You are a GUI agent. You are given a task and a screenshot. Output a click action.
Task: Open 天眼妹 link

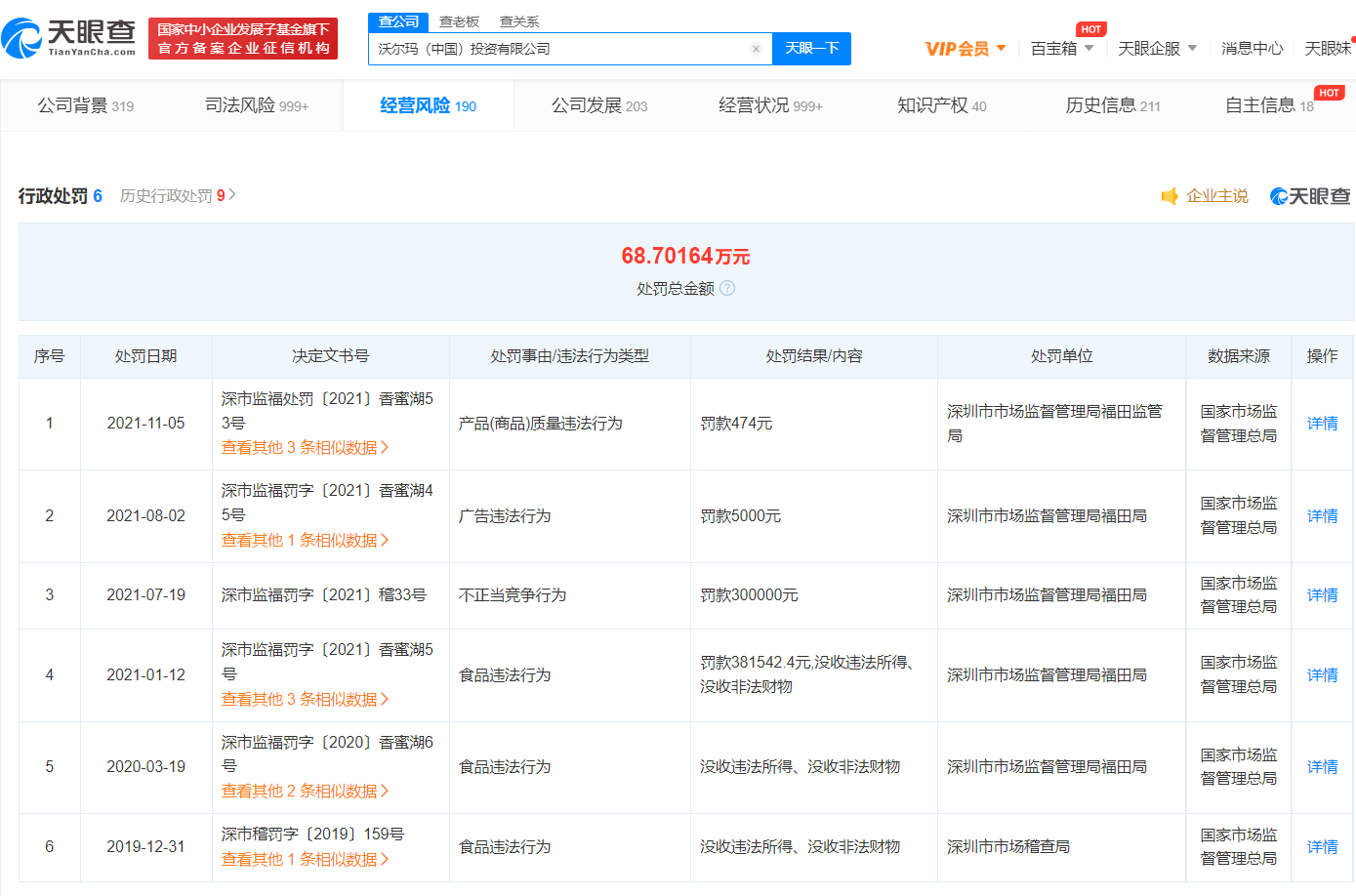tap(1329, 49)
